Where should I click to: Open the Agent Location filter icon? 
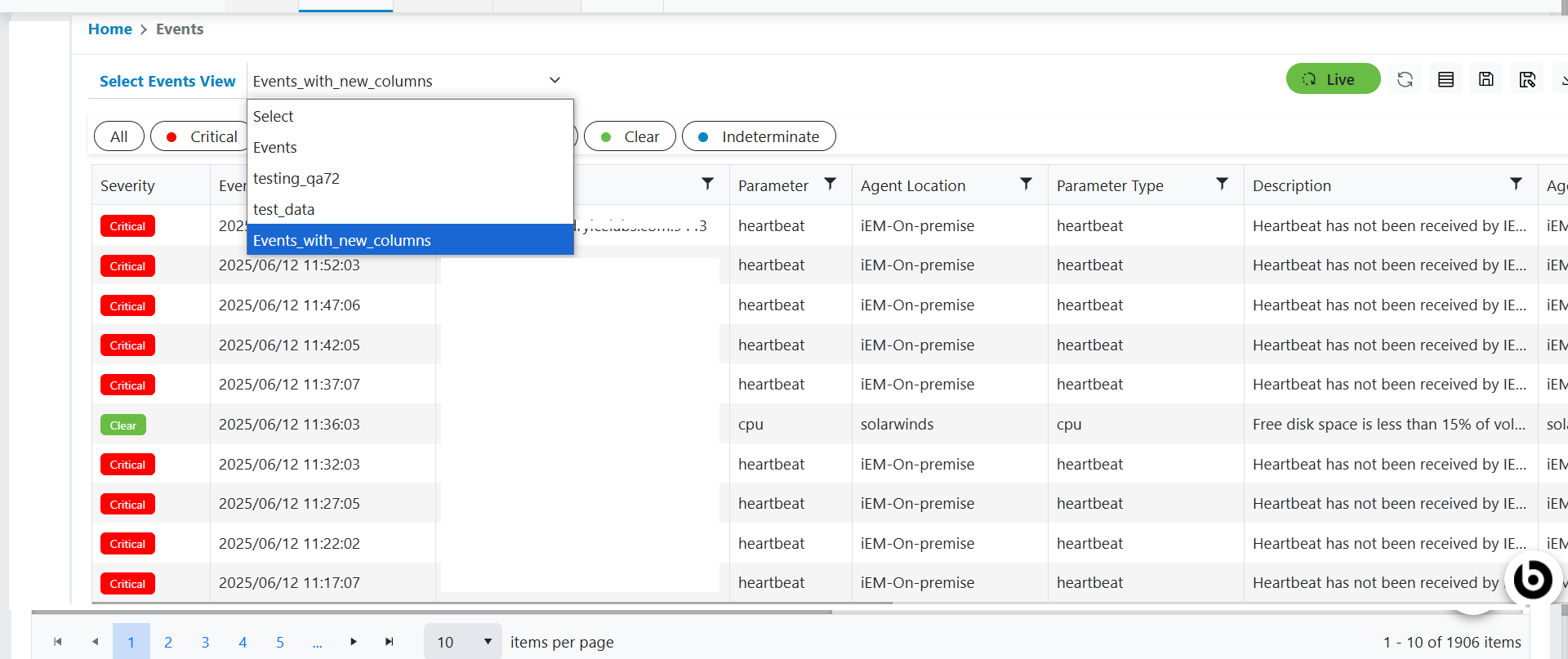[1026, 184]
